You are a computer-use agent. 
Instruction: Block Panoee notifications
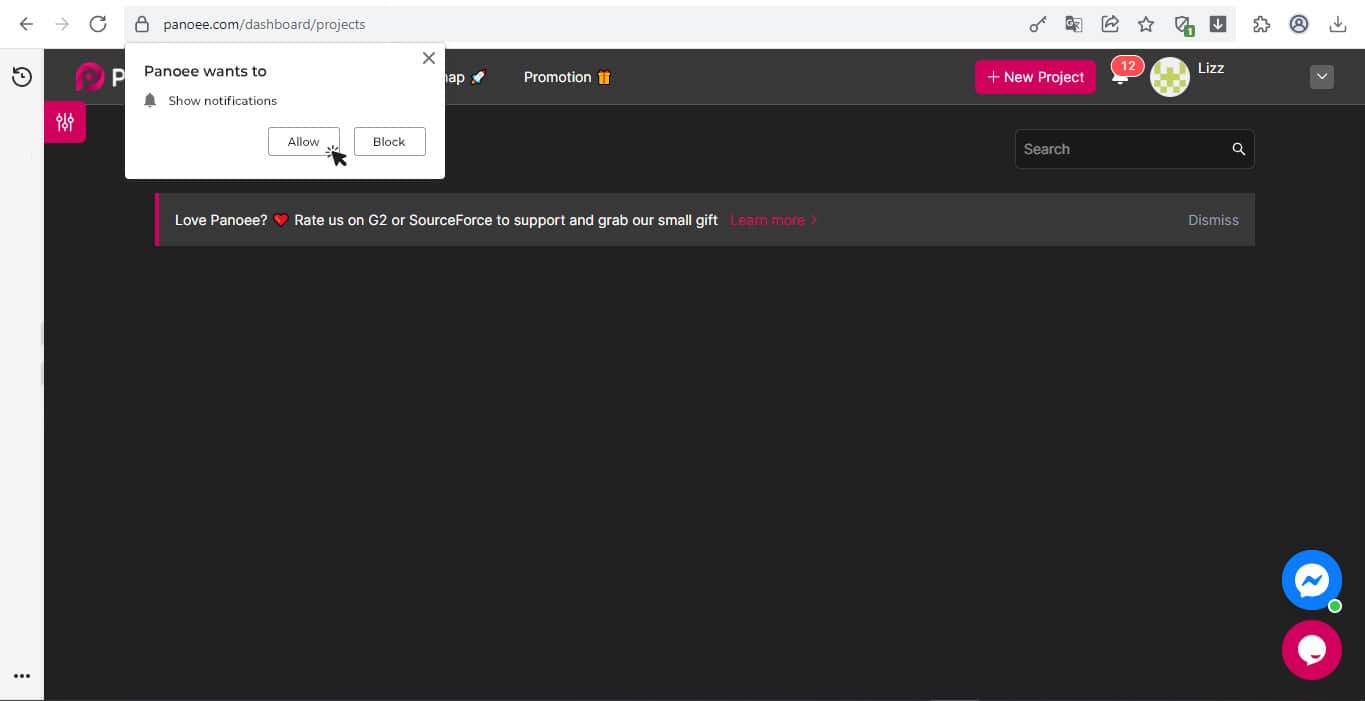389,142
